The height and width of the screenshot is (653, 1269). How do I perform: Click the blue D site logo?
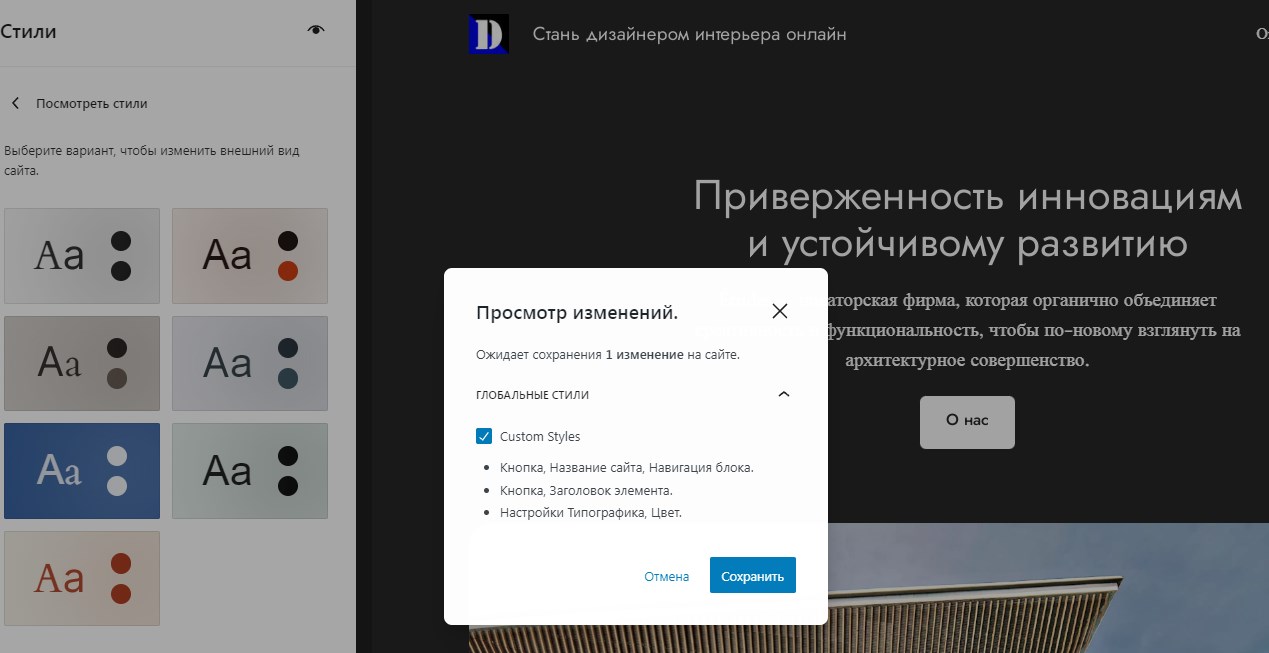489,34
